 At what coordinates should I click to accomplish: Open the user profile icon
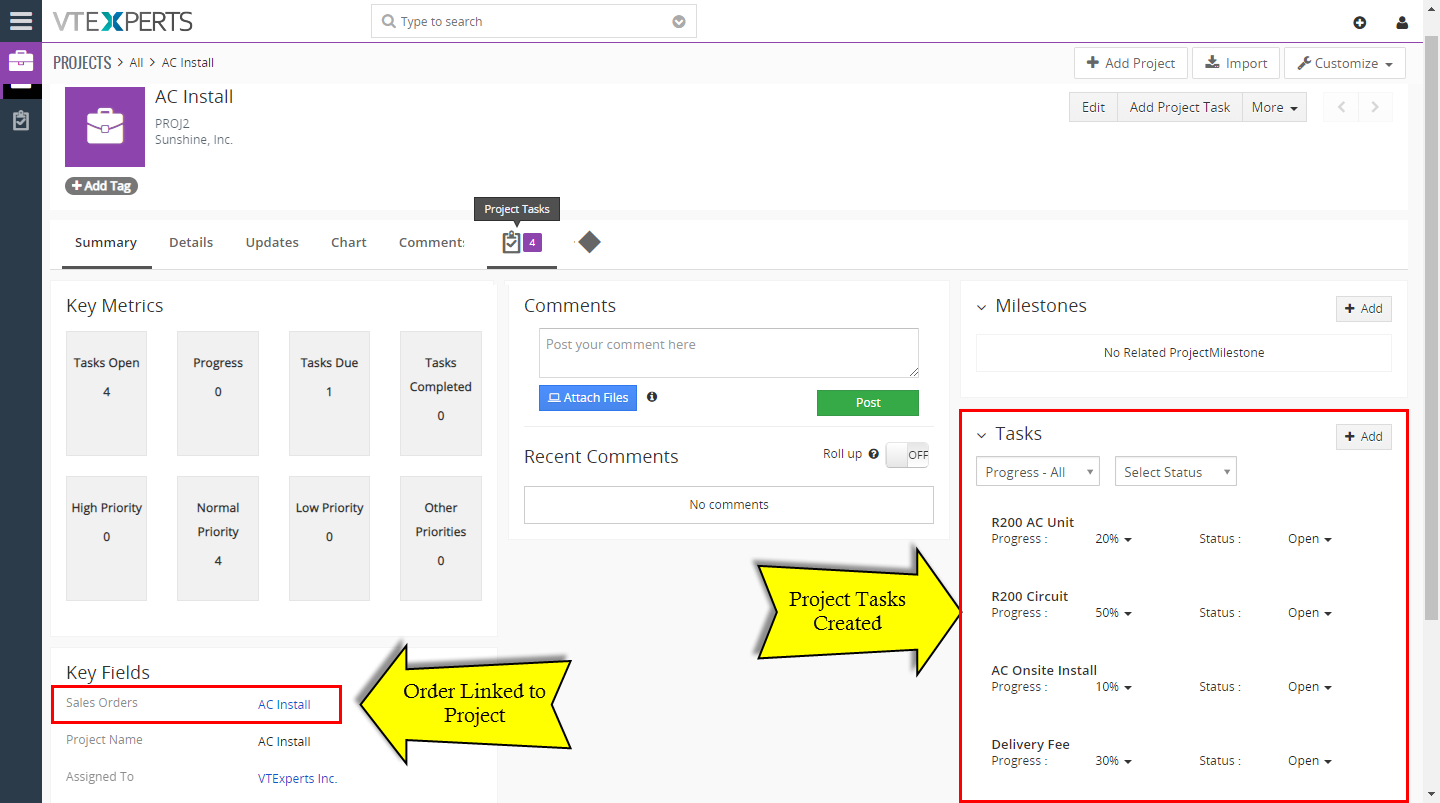(x=1402, y=22)
